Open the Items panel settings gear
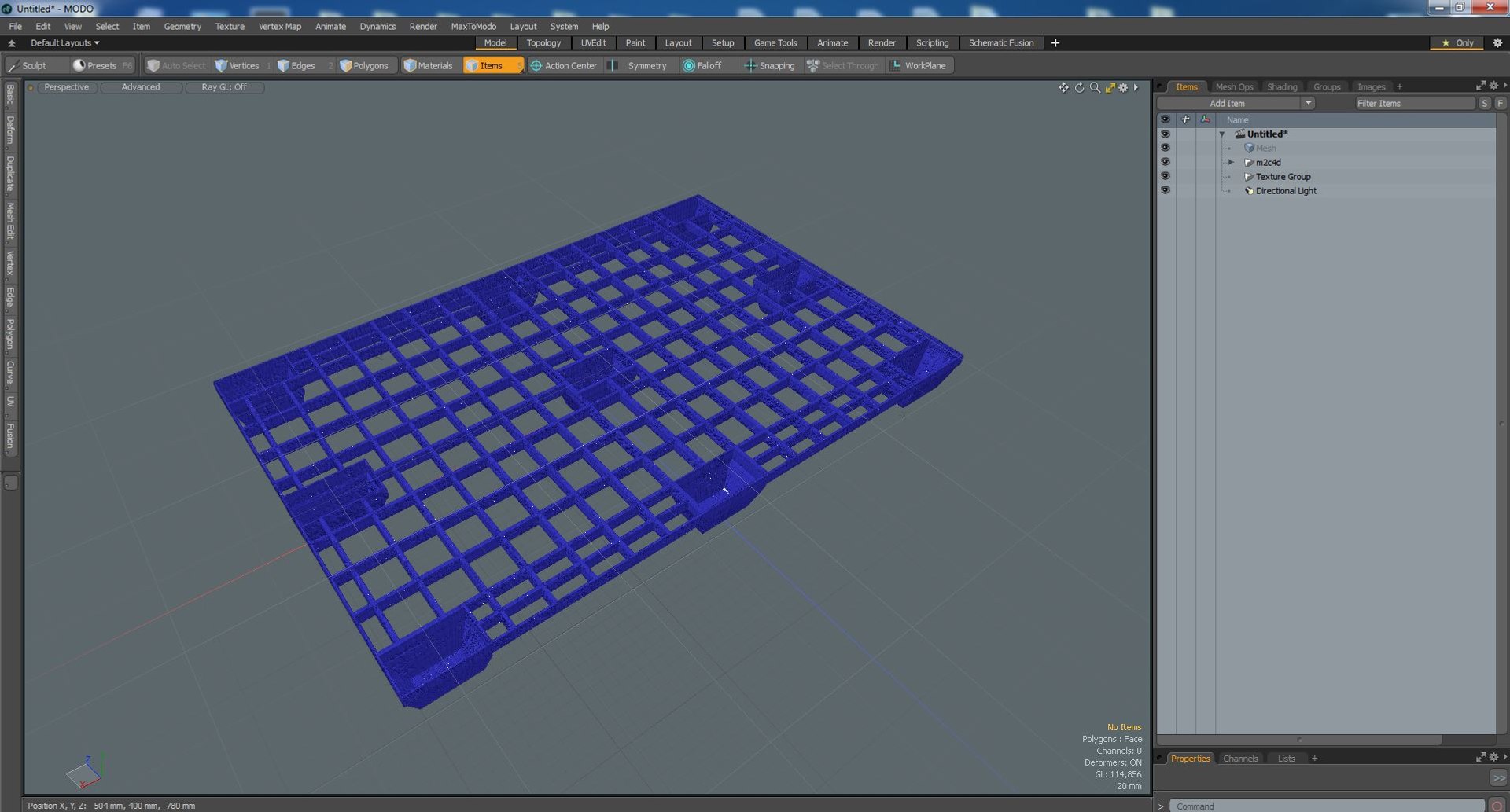 [x=1493, y=86]
